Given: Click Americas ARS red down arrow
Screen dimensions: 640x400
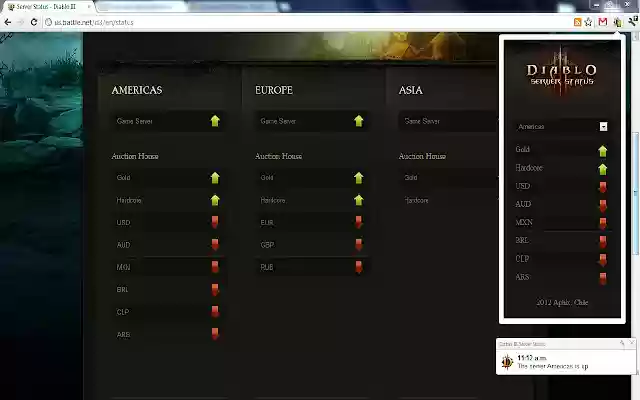Looking at the screenshot, I should pos(215,334).
